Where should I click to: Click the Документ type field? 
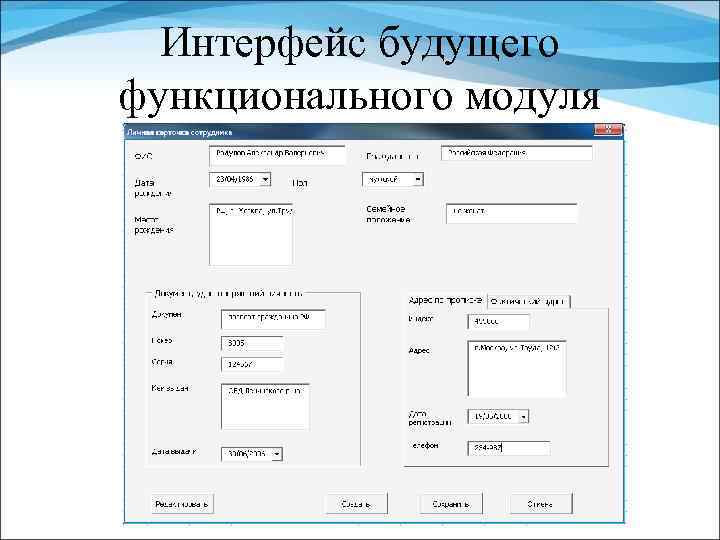pyautogui.click(x=274, y=319)
